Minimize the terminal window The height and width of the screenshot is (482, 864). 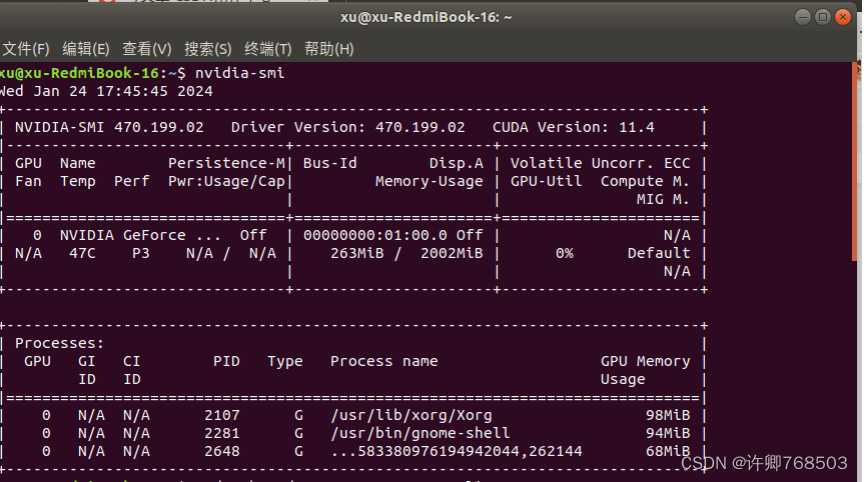803,17
